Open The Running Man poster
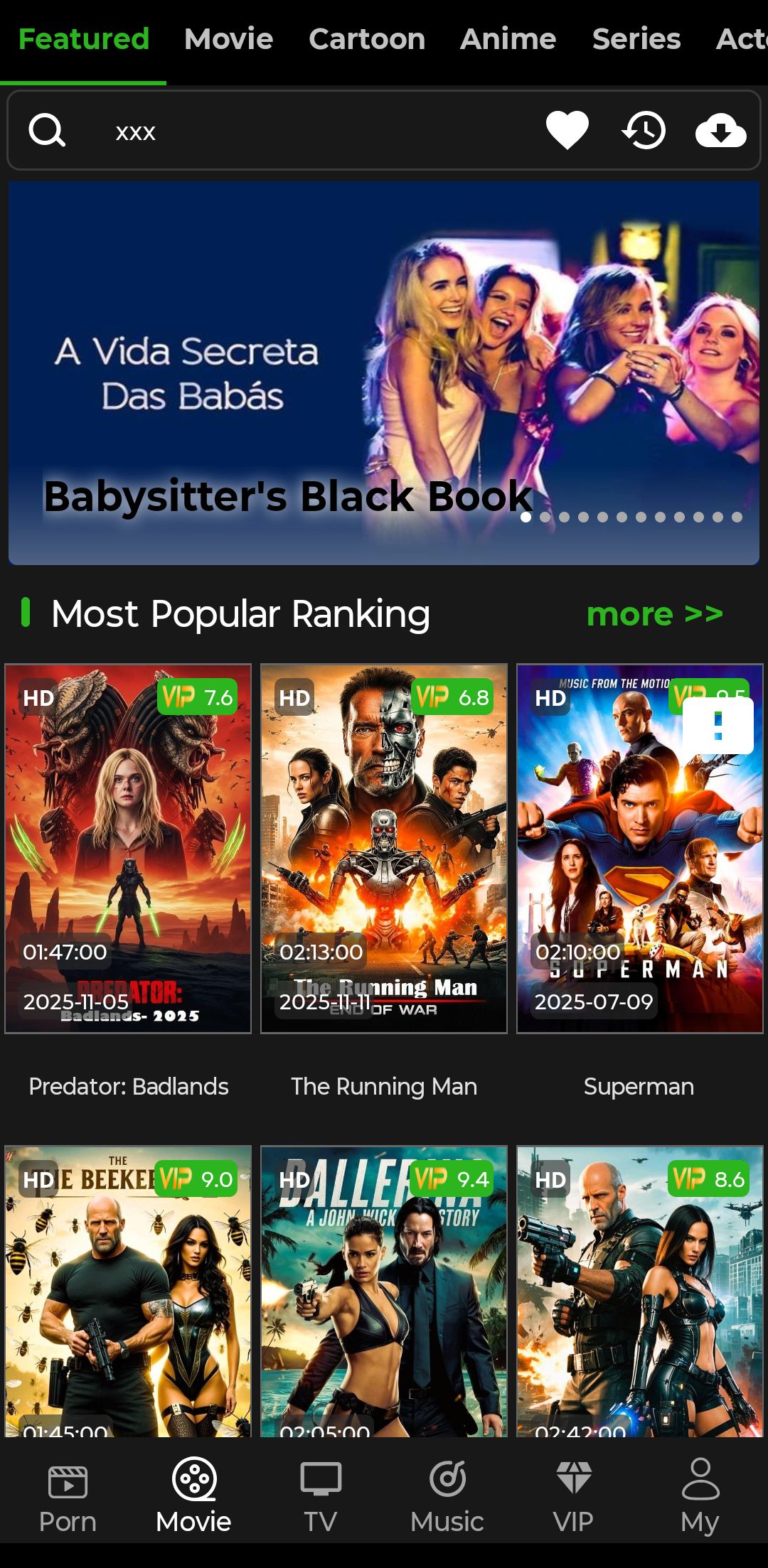Image resolution: width=768 pixels, height=1568 pixels. (384, 848)
